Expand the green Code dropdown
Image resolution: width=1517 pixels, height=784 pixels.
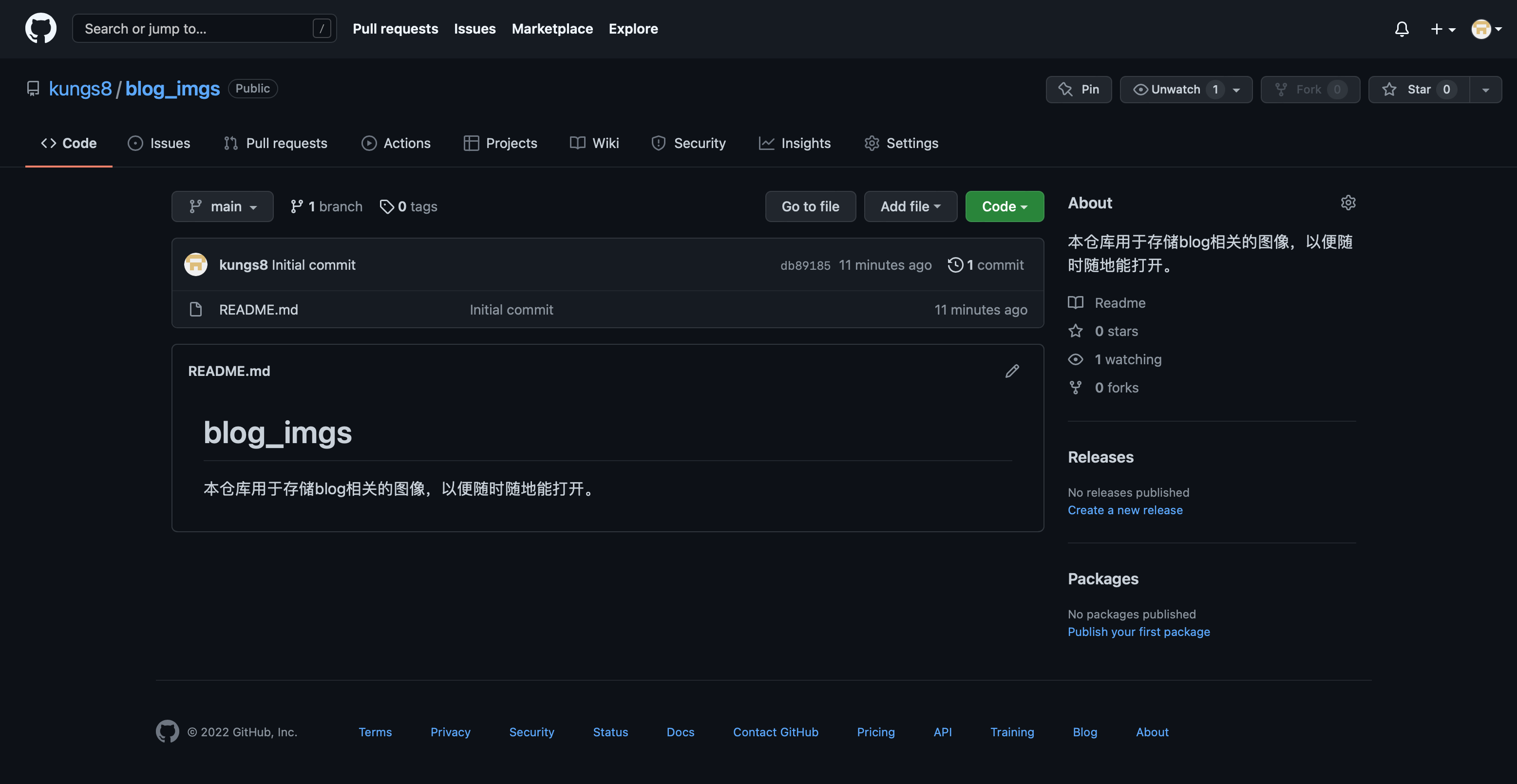[x=1004, y=206]
